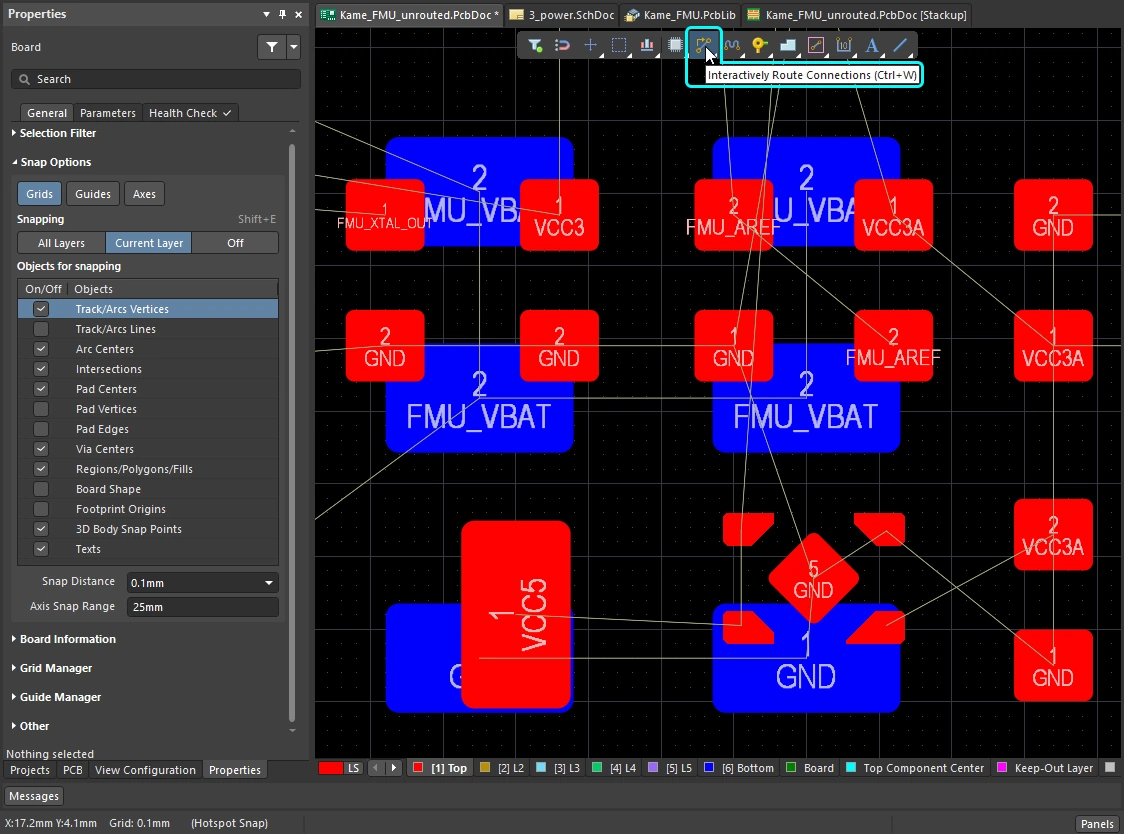Expand the Board Information section
Screen dimensions: 1124x834
click(x=67, y=639)
